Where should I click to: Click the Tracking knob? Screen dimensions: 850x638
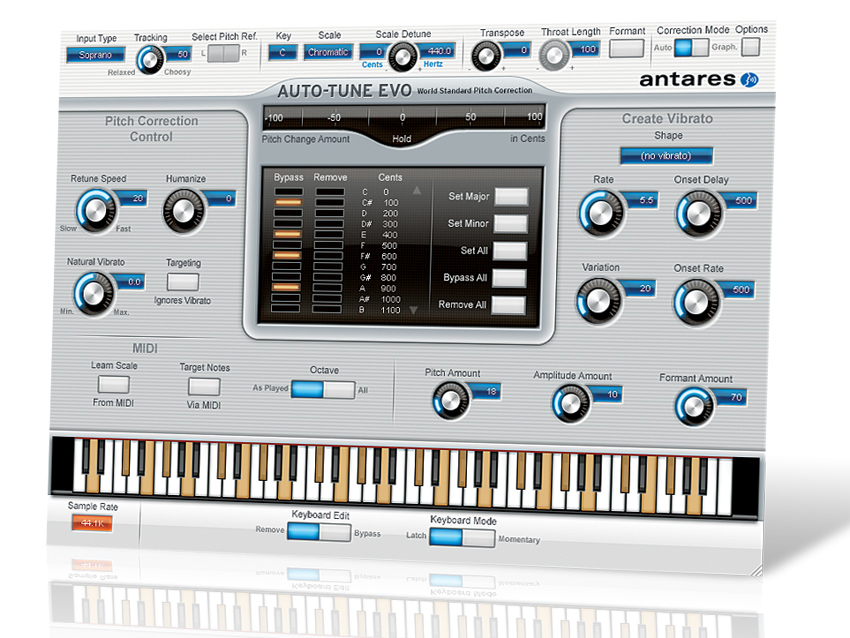tap(150, 60)
